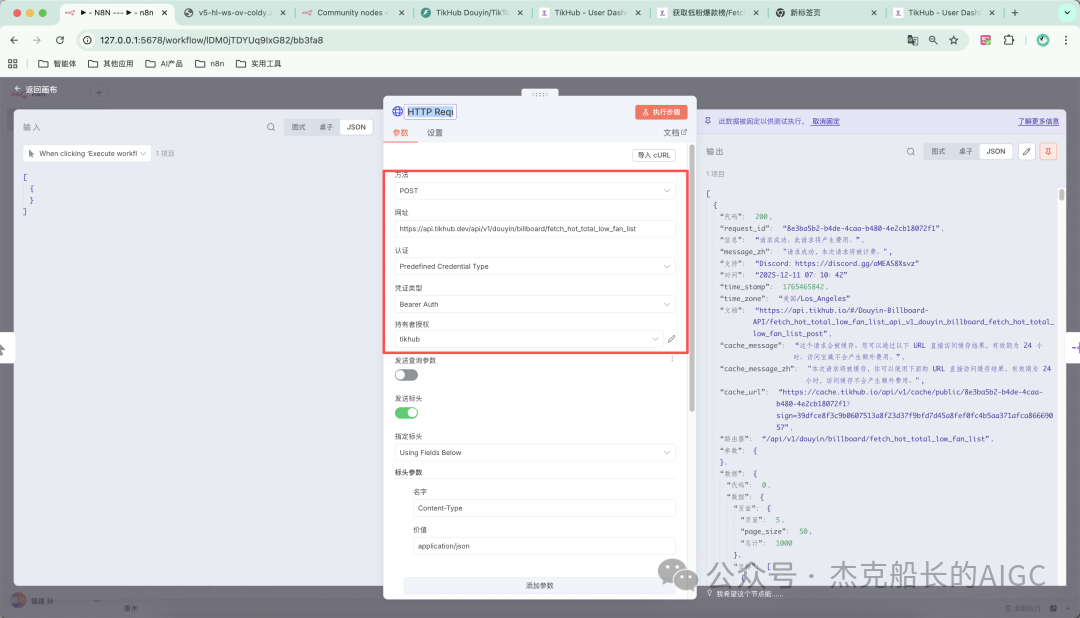1080x618 pixels.
Task: Switch to the 获取低粉爆款榜 browser tab
Action: (707, 12)
